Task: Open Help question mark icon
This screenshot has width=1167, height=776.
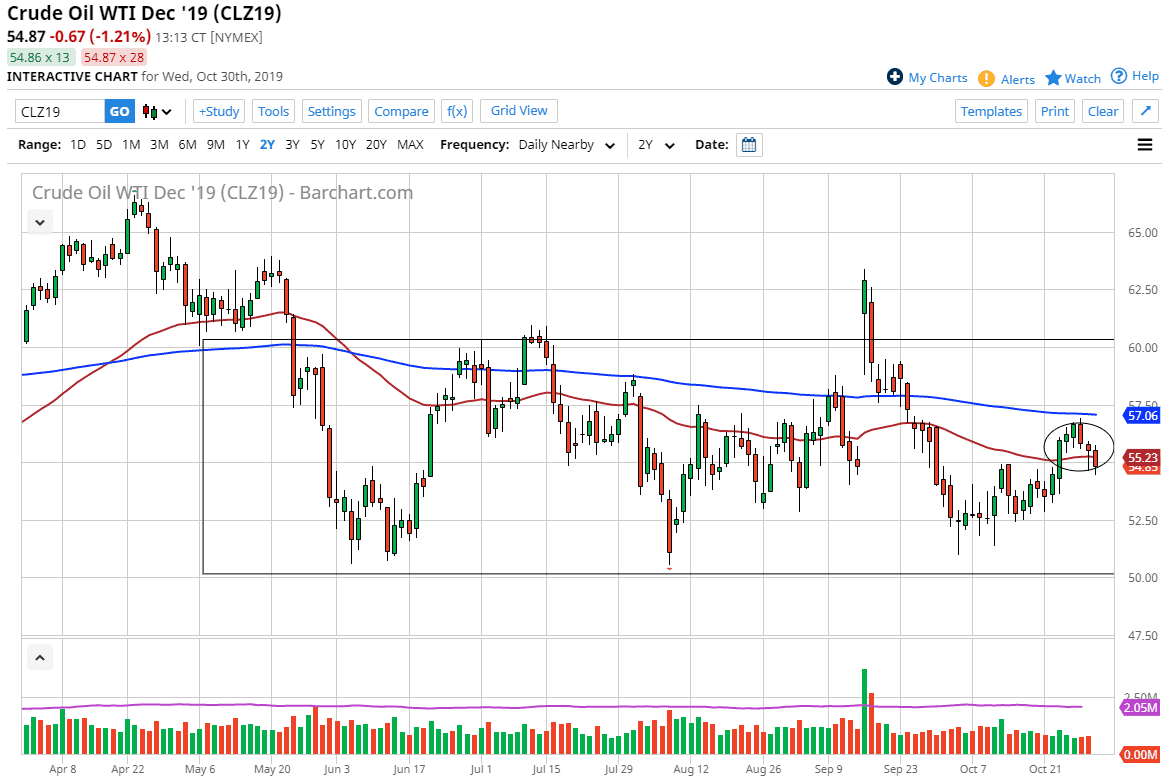Action: pyautogui.click(x=1119, y=76)
